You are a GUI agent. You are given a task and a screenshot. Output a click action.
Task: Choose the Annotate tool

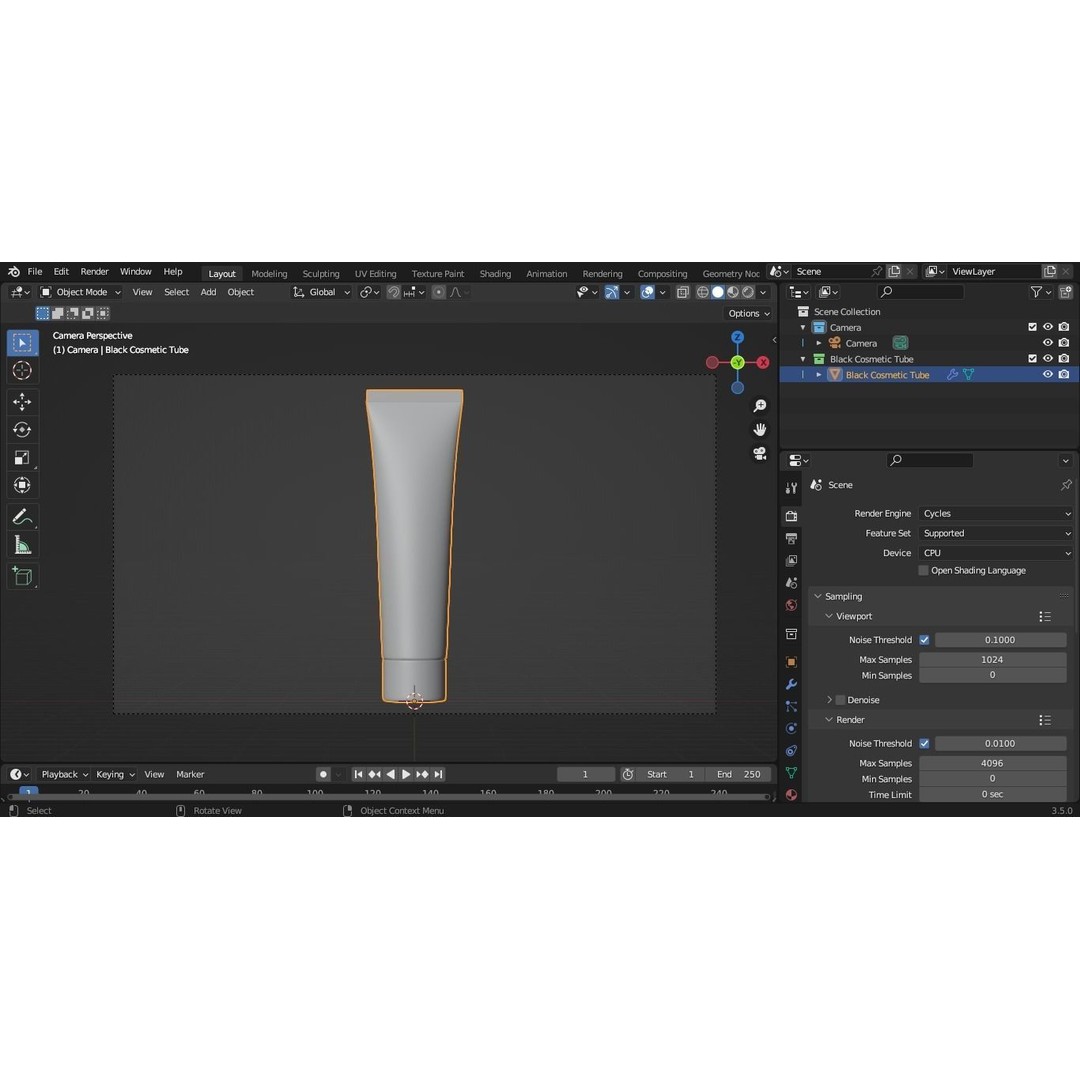[22, 517]
